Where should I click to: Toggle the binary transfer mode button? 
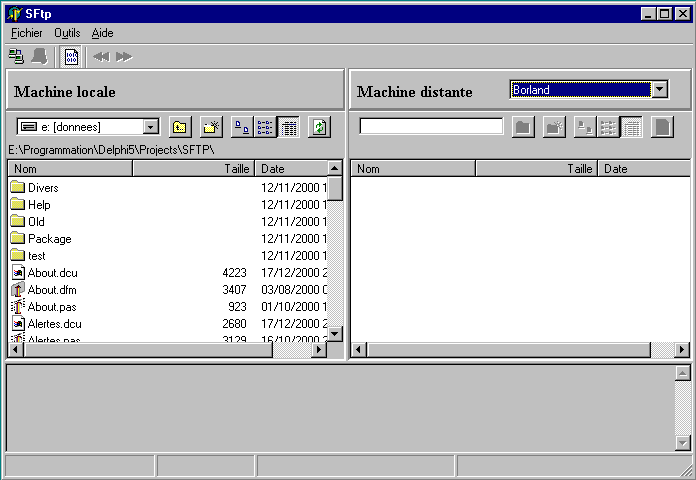71,57
